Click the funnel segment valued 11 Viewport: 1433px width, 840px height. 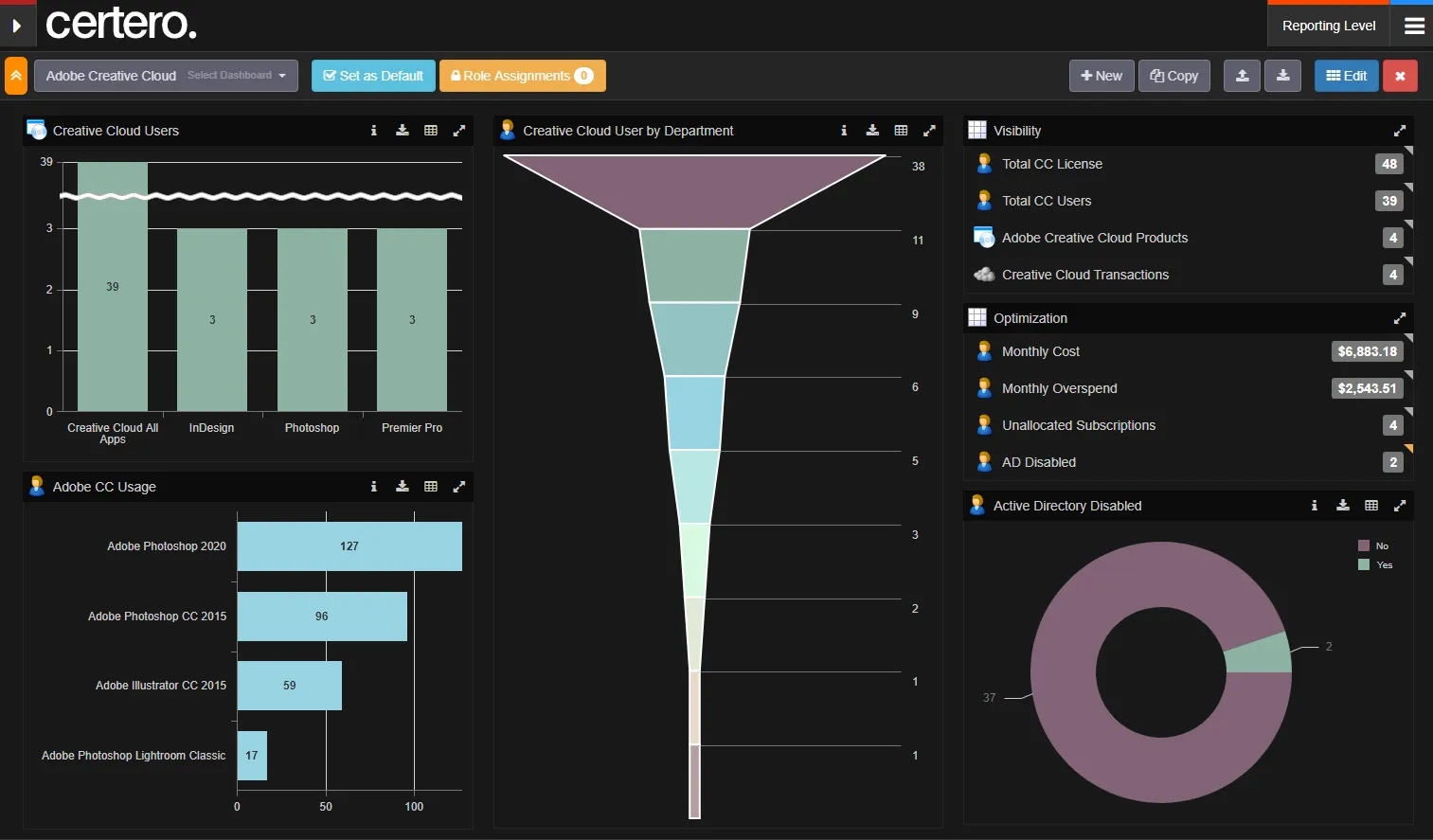click(694, 265)
